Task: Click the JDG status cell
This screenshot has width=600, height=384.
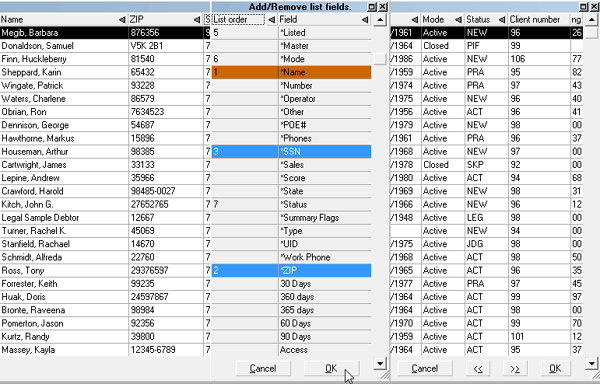Action: pyautogui.click(x=486, y=244)
